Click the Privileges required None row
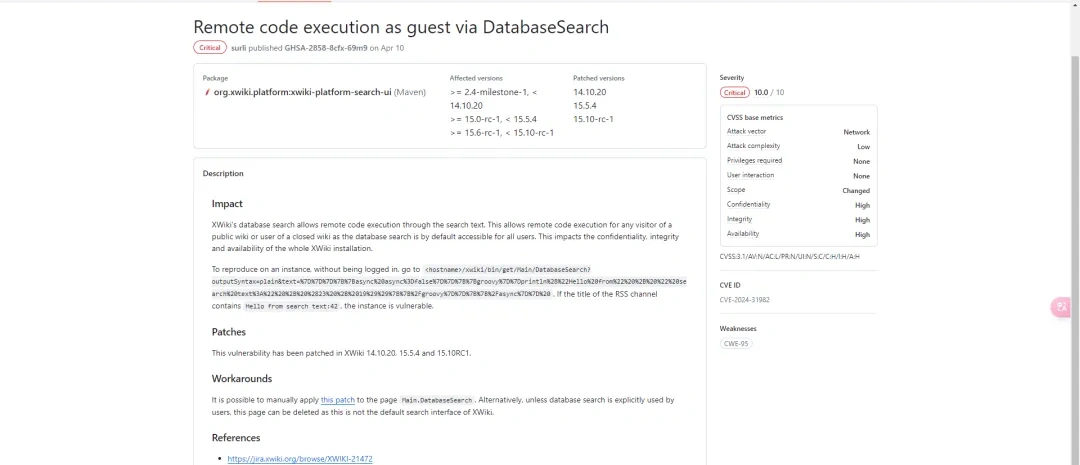The image size is (1080, 465). (798, 161)
